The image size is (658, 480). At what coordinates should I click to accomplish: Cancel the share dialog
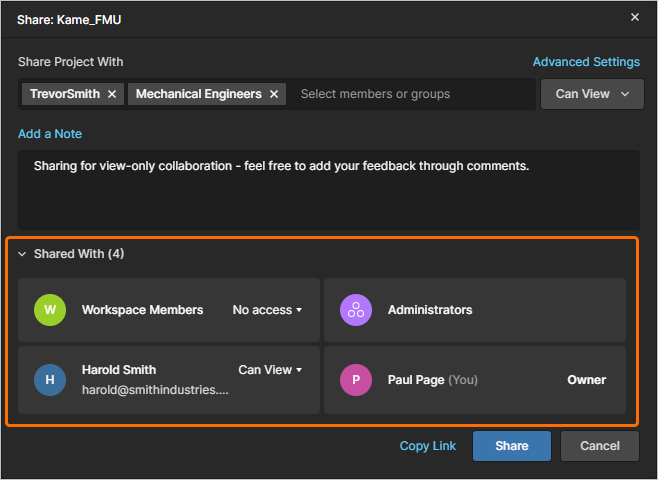(x=599, y=446)
